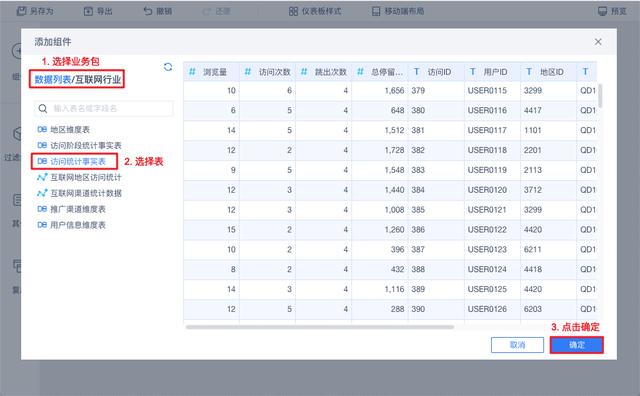Click the 访问ID column header
This screenshot has height=396, width=640.
coord(436,72)
